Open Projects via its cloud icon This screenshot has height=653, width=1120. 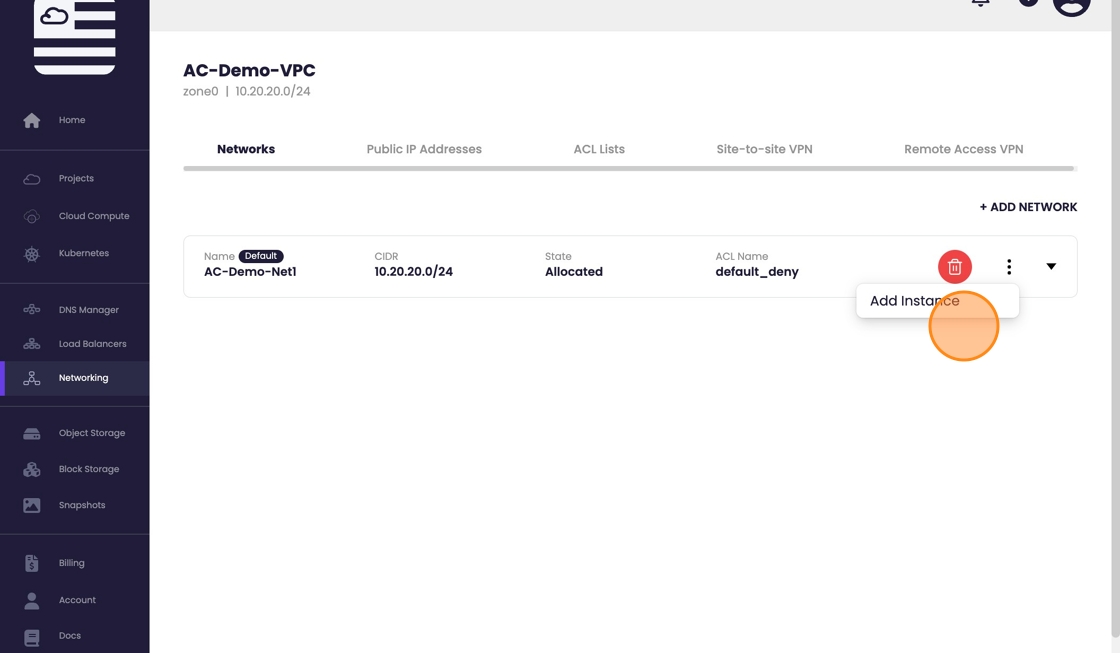(32, 179)
